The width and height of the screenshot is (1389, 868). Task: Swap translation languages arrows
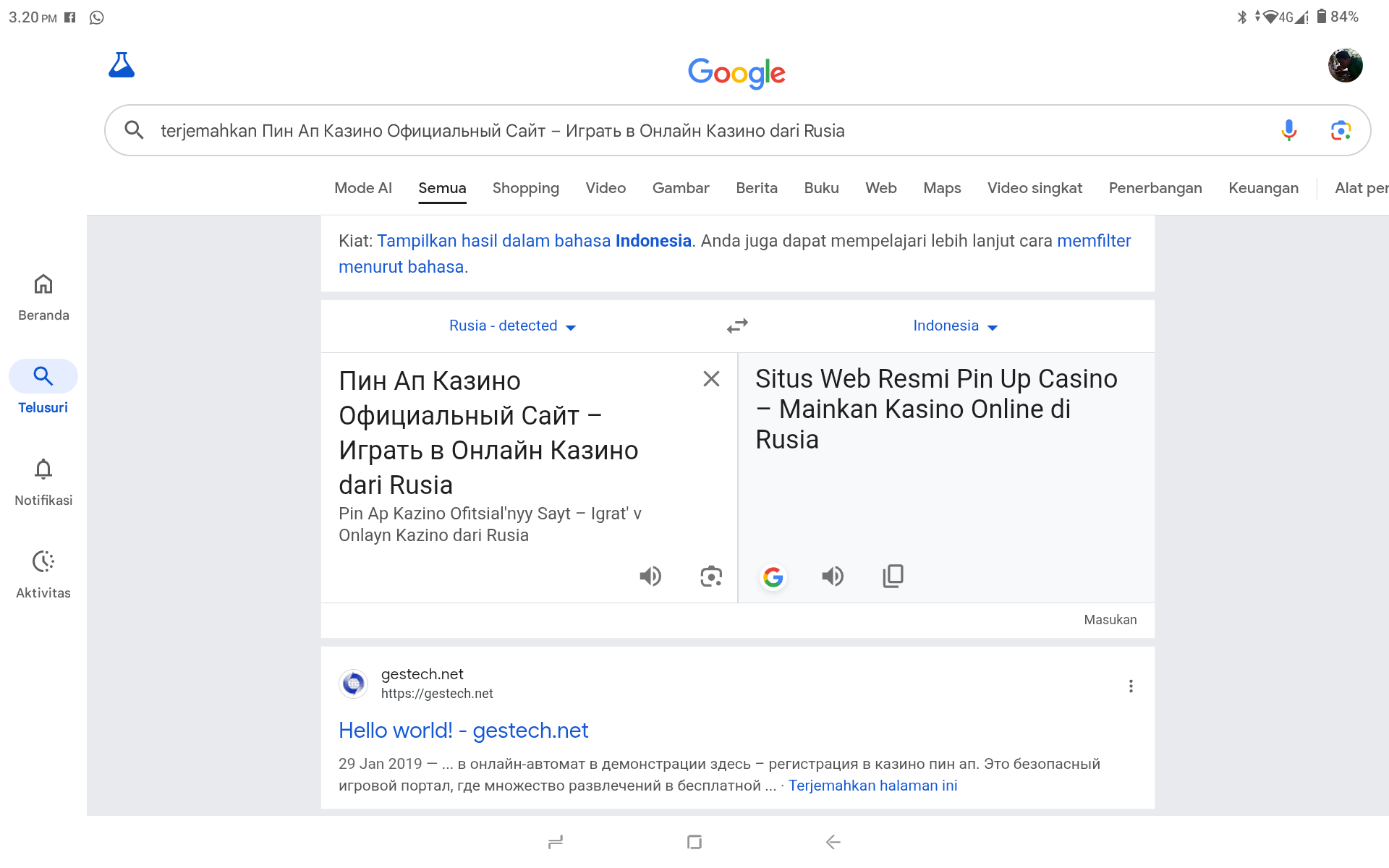[737, 326]
